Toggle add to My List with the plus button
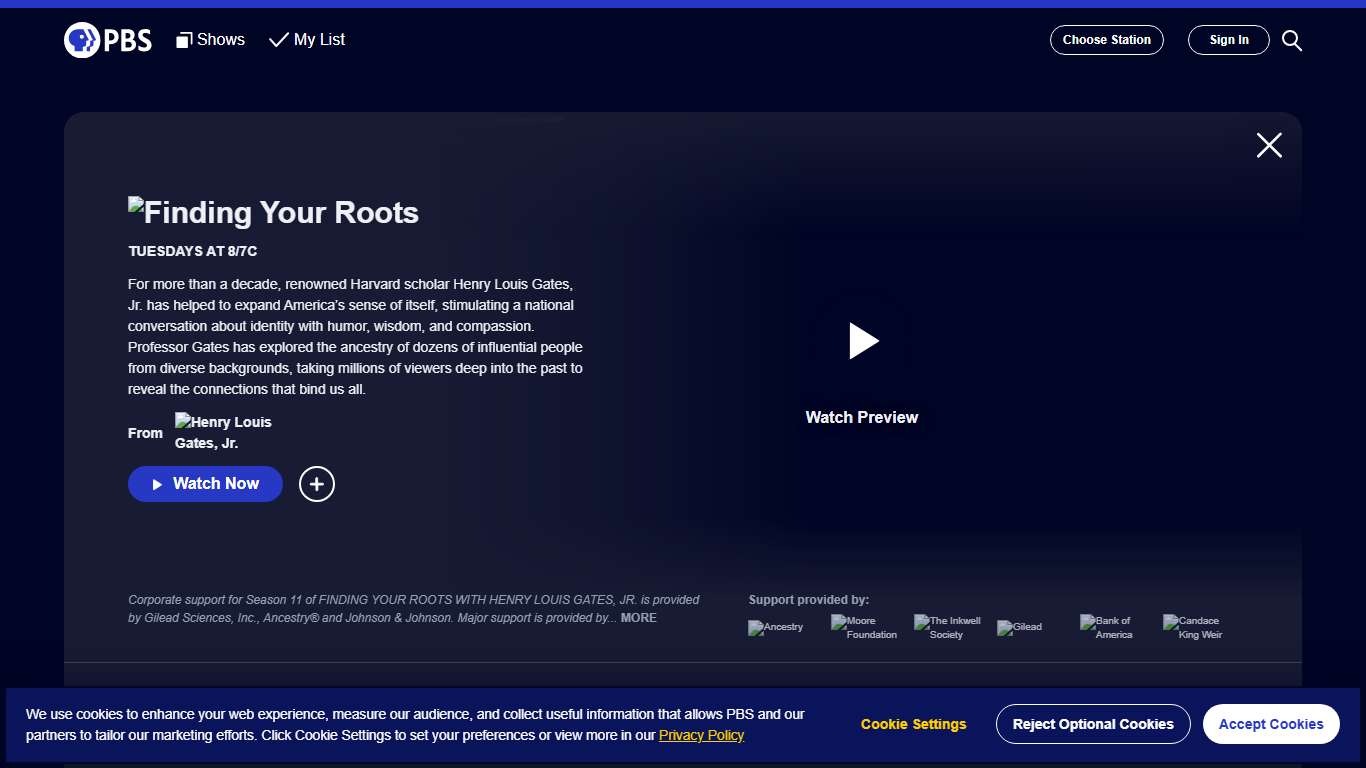1366x768 pixels. [316, 484]
